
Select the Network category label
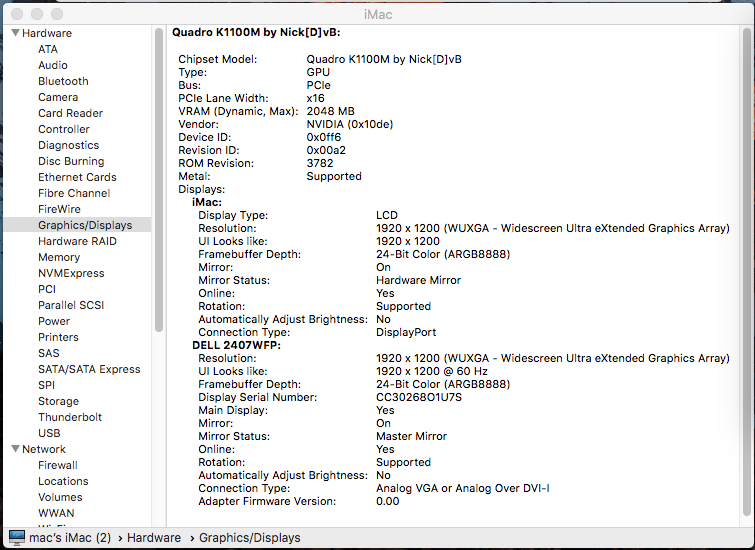[44, 449]
